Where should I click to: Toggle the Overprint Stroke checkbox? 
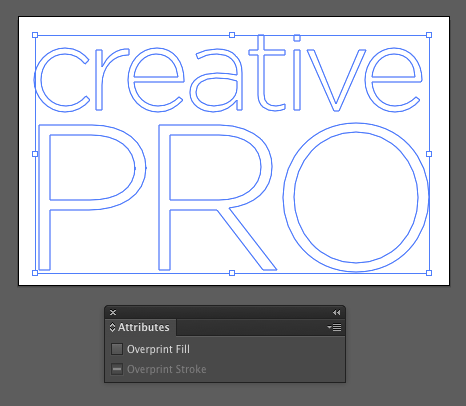(117, 369)
